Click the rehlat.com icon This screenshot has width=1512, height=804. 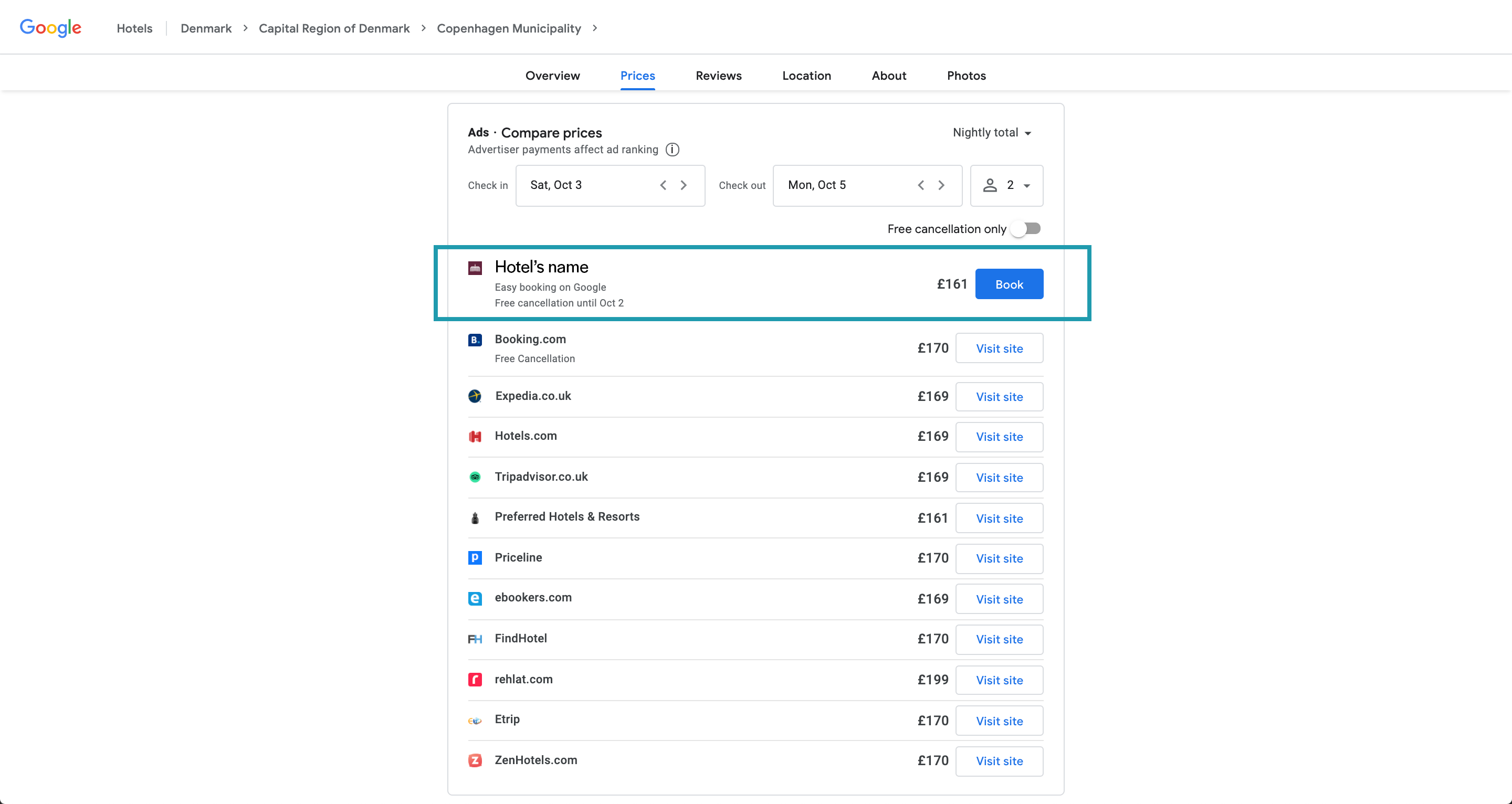tap(475, 679)
